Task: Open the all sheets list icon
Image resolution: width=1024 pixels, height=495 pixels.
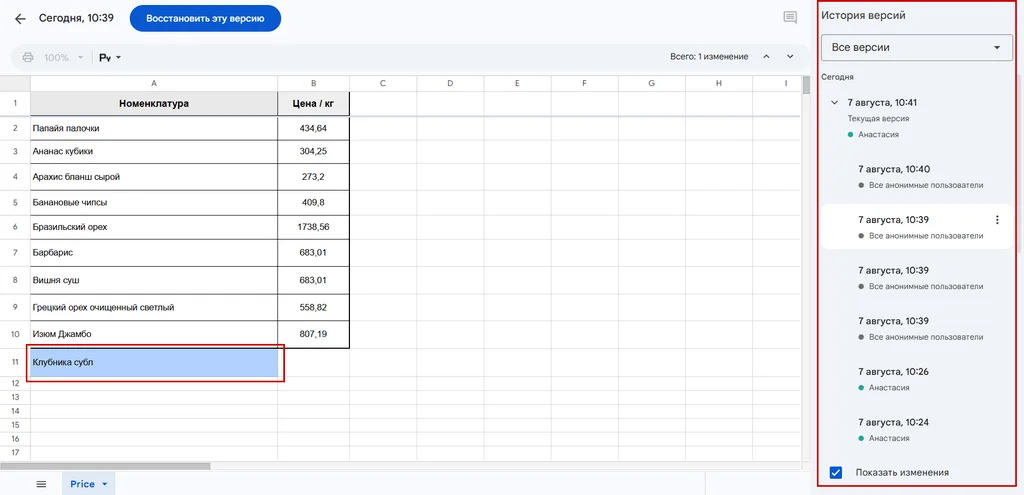Action: click(x=41, y=484)
